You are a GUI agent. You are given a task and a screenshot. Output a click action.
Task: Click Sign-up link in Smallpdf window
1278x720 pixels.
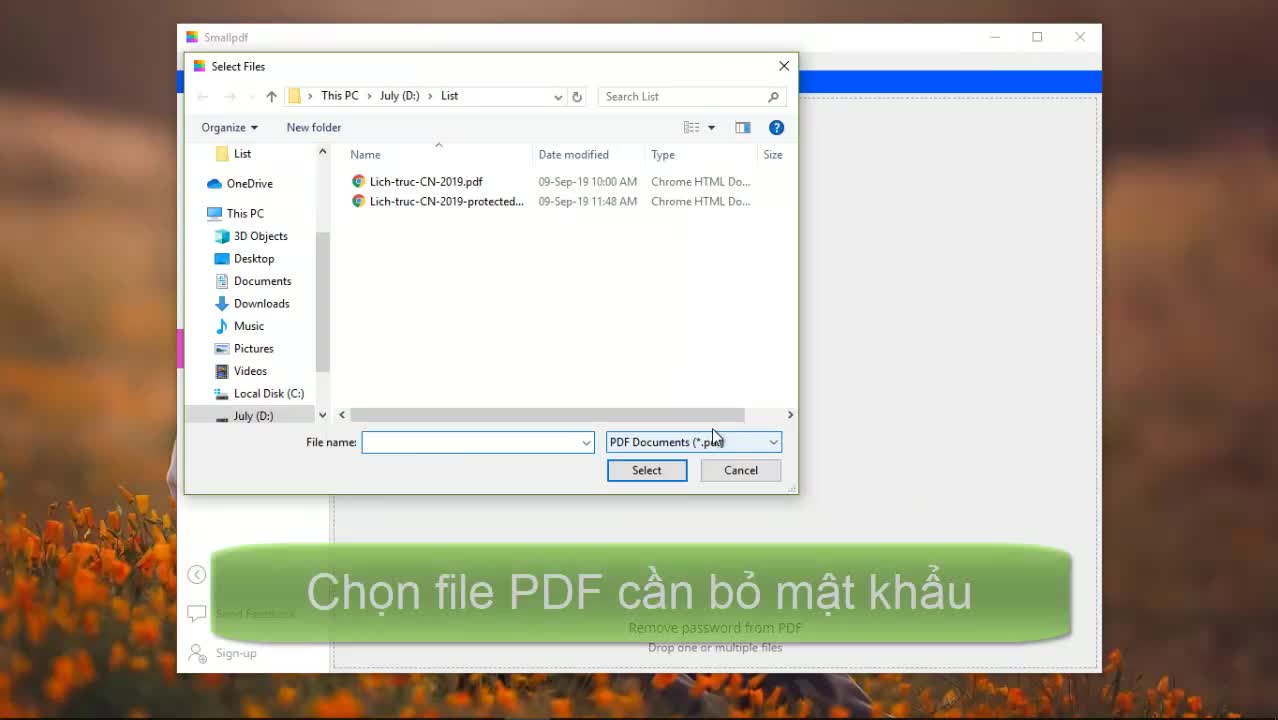coord(236,653)
